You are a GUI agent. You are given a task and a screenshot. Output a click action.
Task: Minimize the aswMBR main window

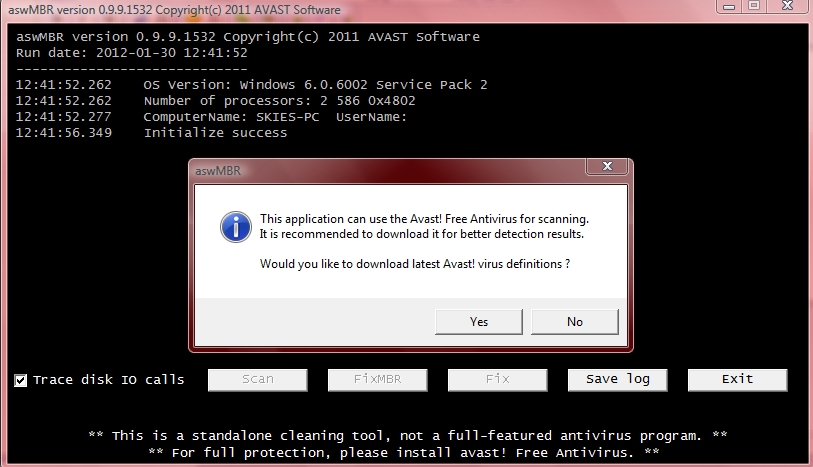729,7
